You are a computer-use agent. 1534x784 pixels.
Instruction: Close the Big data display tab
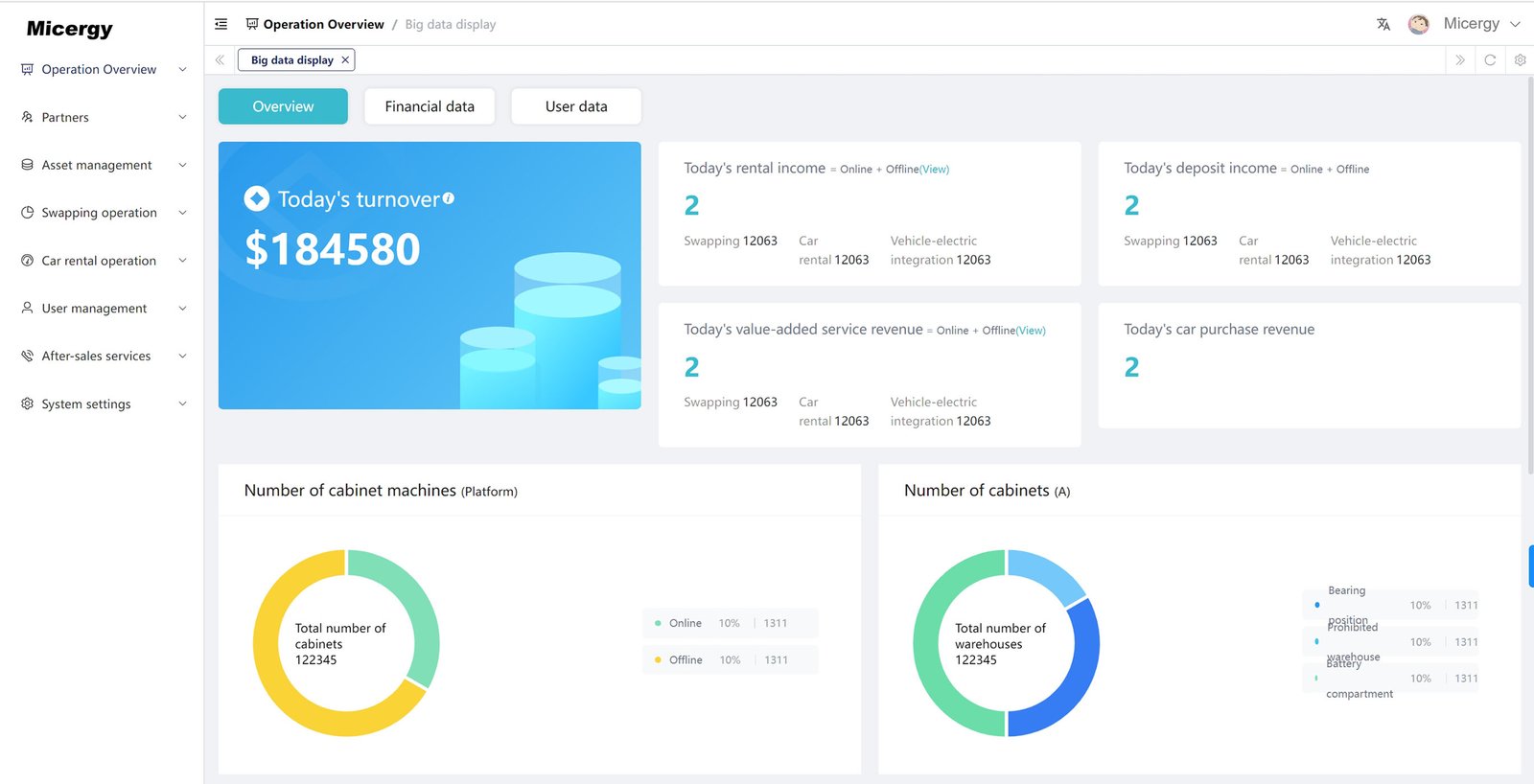(345, 59)
